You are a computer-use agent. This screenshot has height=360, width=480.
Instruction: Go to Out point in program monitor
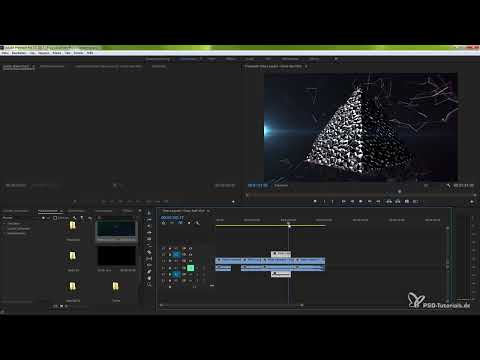378,202
